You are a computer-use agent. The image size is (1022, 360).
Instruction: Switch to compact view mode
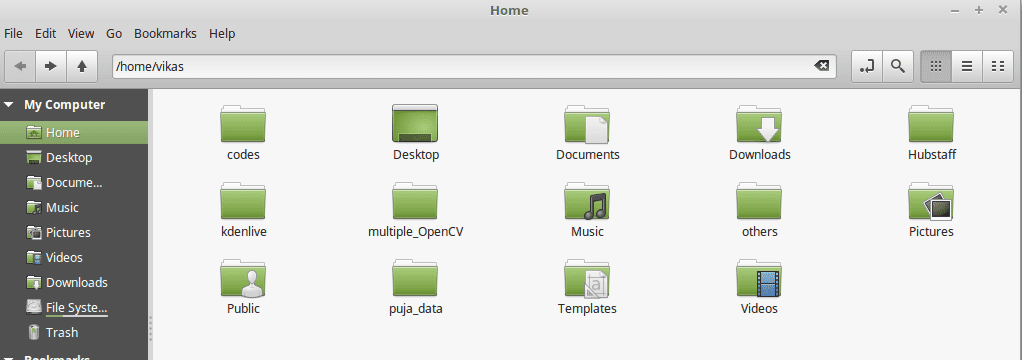click(997, 66)
